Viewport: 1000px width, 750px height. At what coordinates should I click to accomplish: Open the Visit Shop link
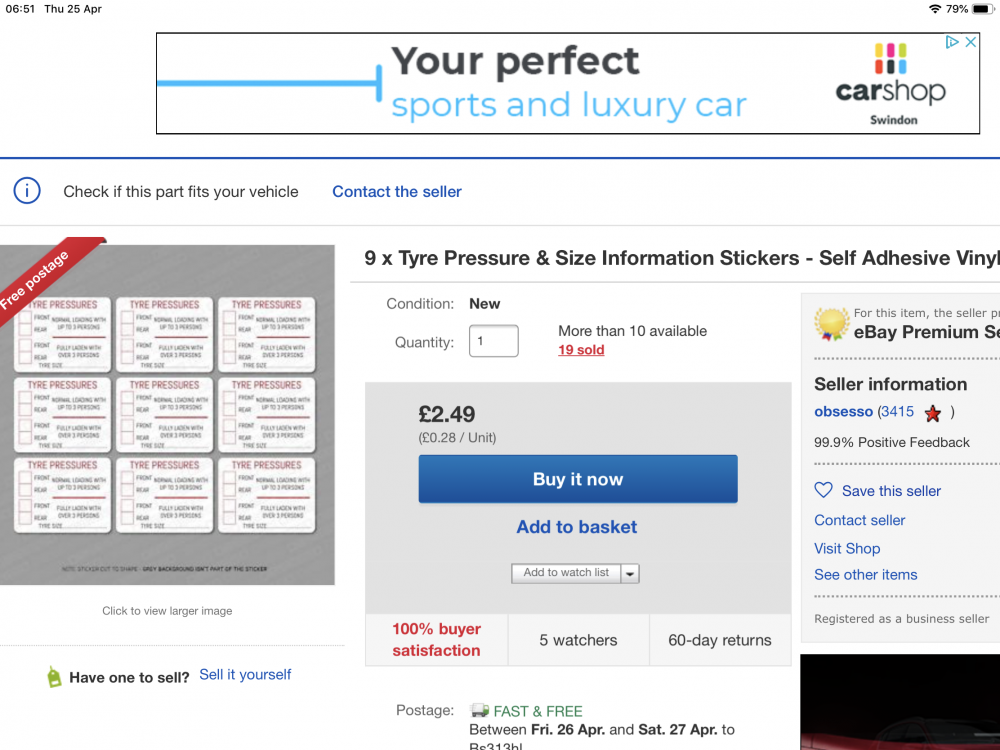click(x=847, y=548)
